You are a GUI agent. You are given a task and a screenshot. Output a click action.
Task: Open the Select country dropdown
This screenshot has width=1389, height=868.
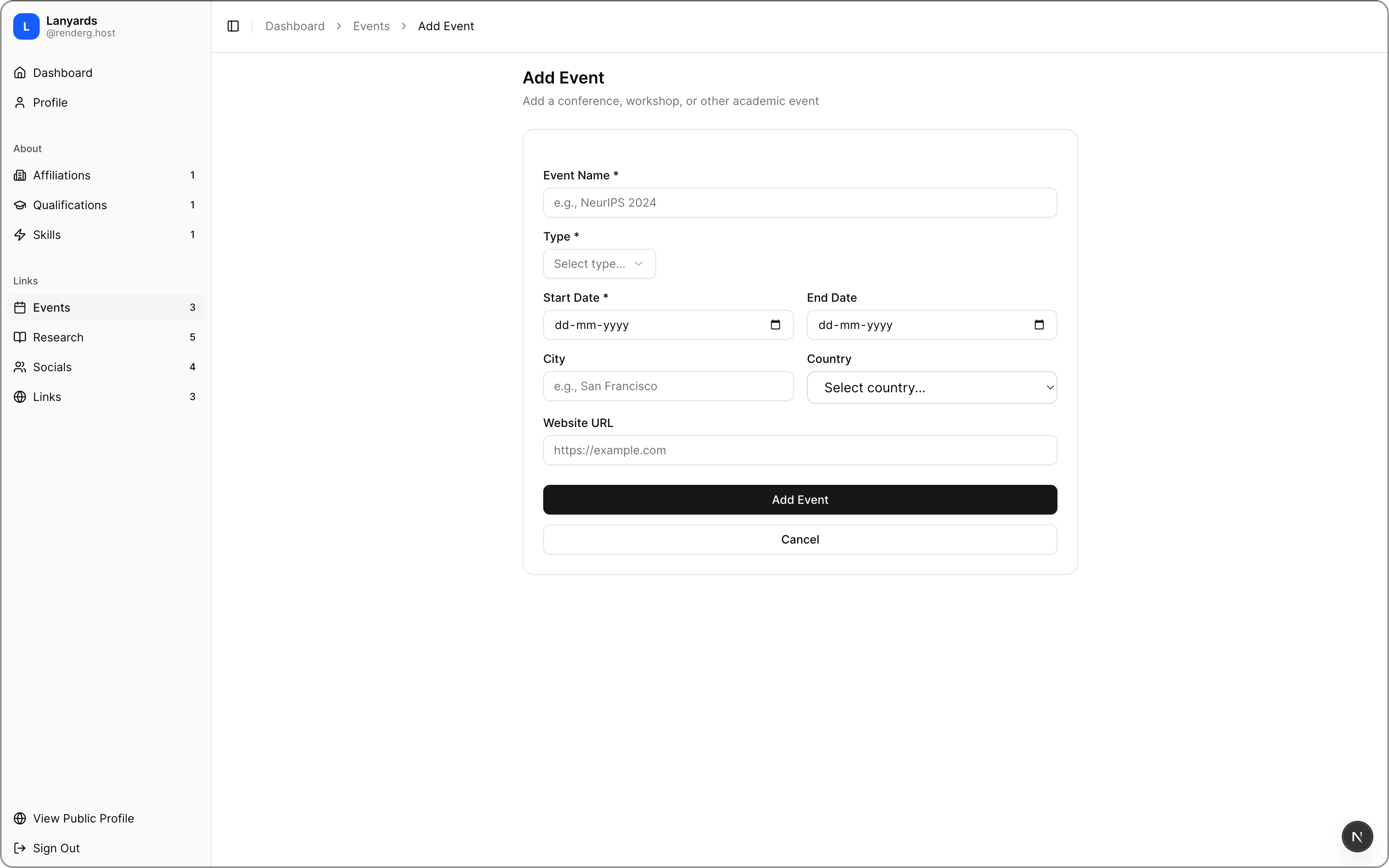tap(931, 388)
